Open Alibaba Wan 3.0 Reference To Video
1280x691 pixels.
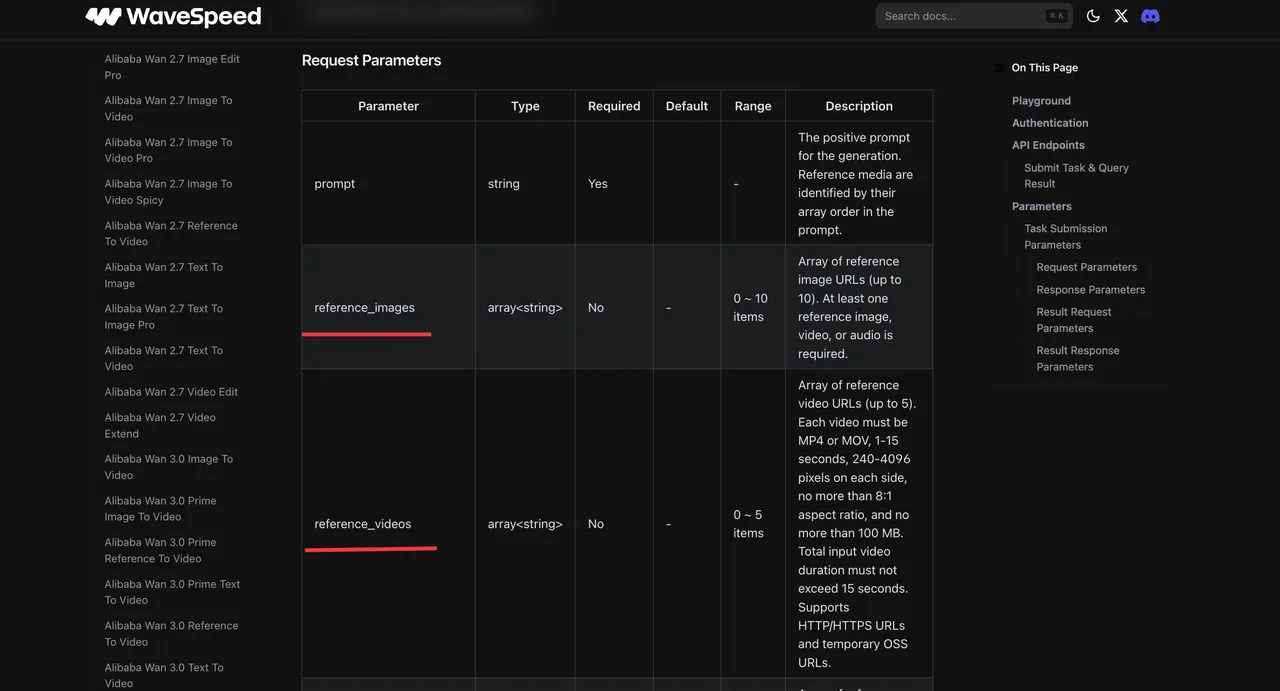tap(171, 634)
